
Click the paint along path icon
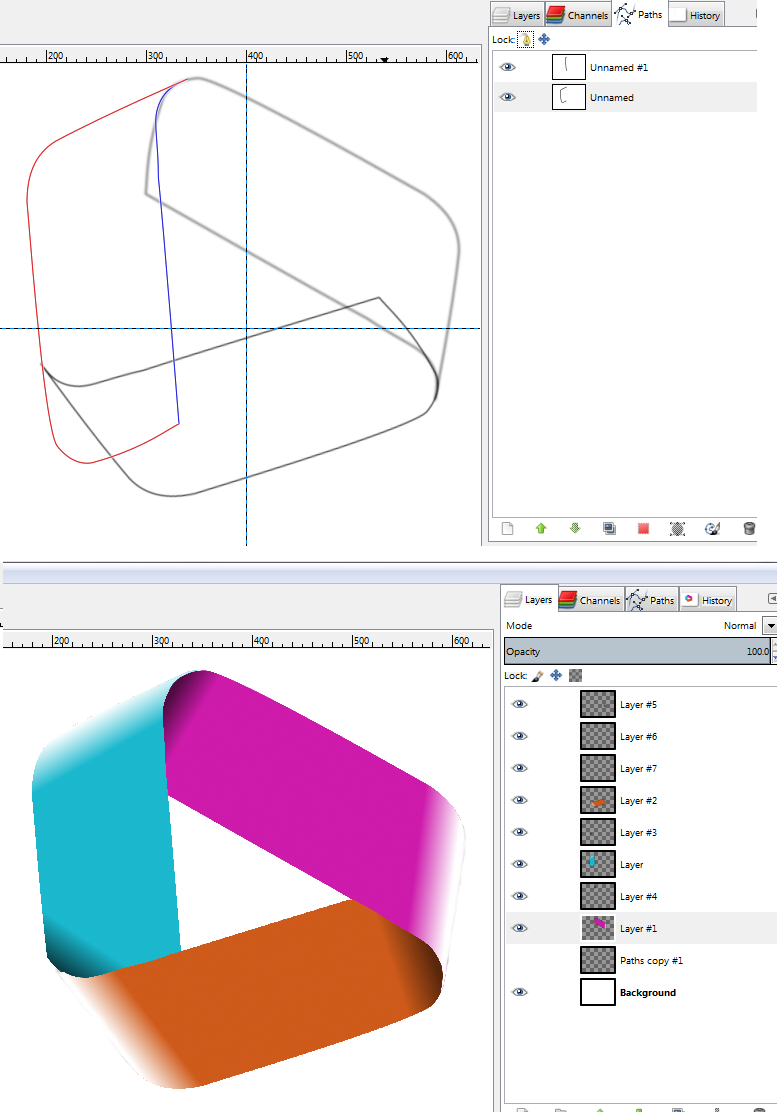712,528
